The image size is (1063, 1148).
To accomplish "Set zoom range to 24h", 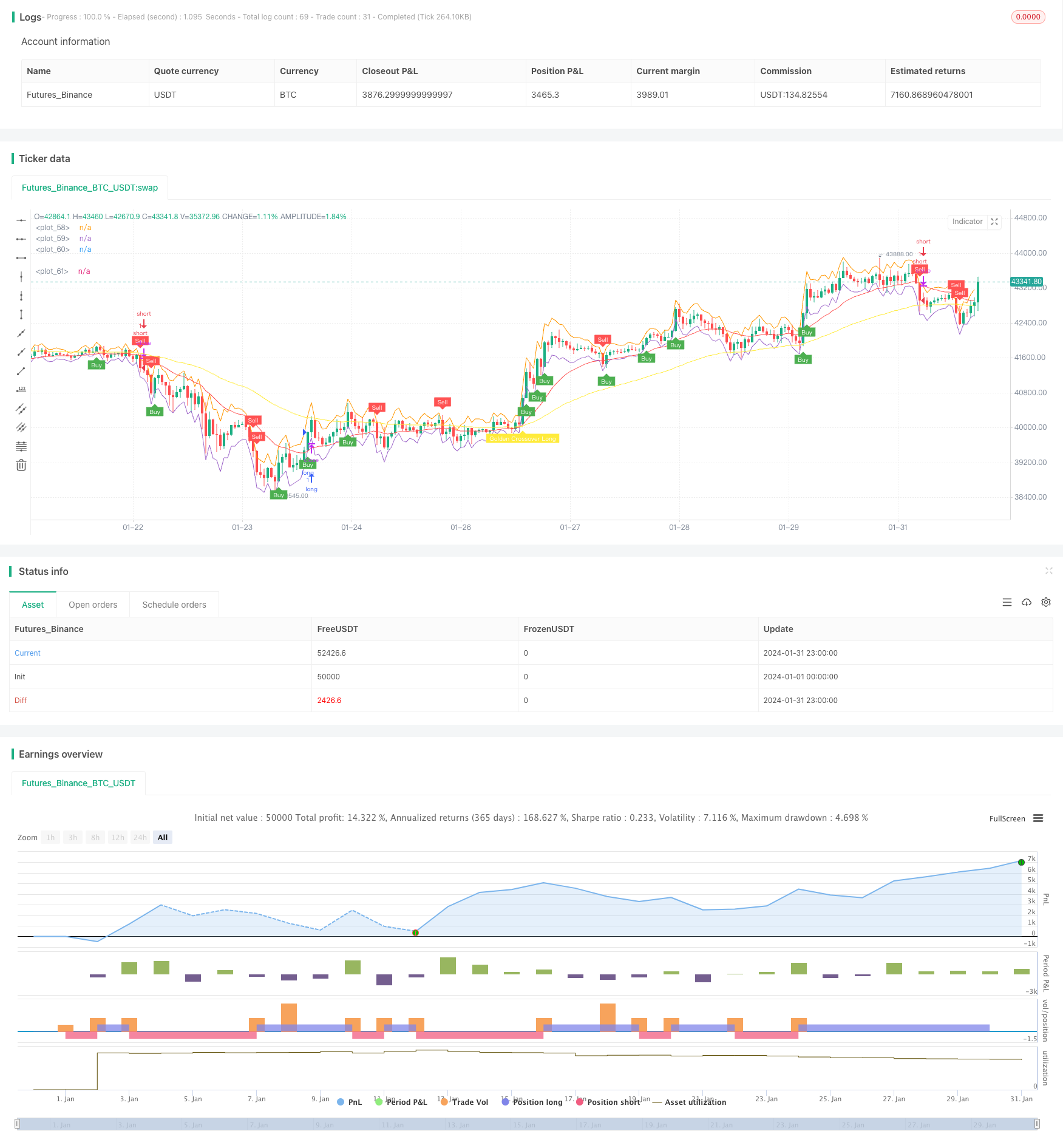I will point(140,837).
